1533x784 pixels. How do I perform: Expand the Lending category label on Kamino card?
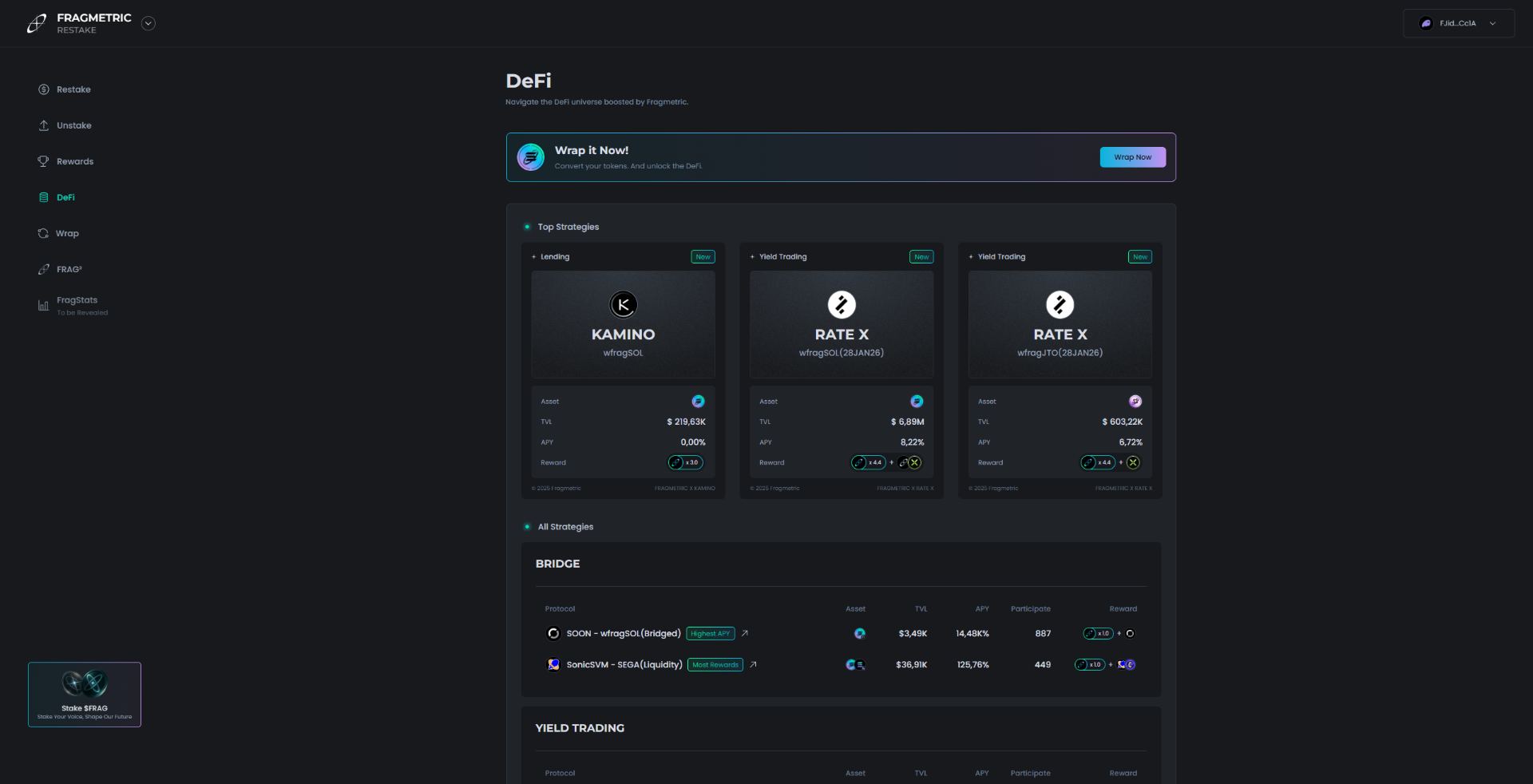pos(551,257)
